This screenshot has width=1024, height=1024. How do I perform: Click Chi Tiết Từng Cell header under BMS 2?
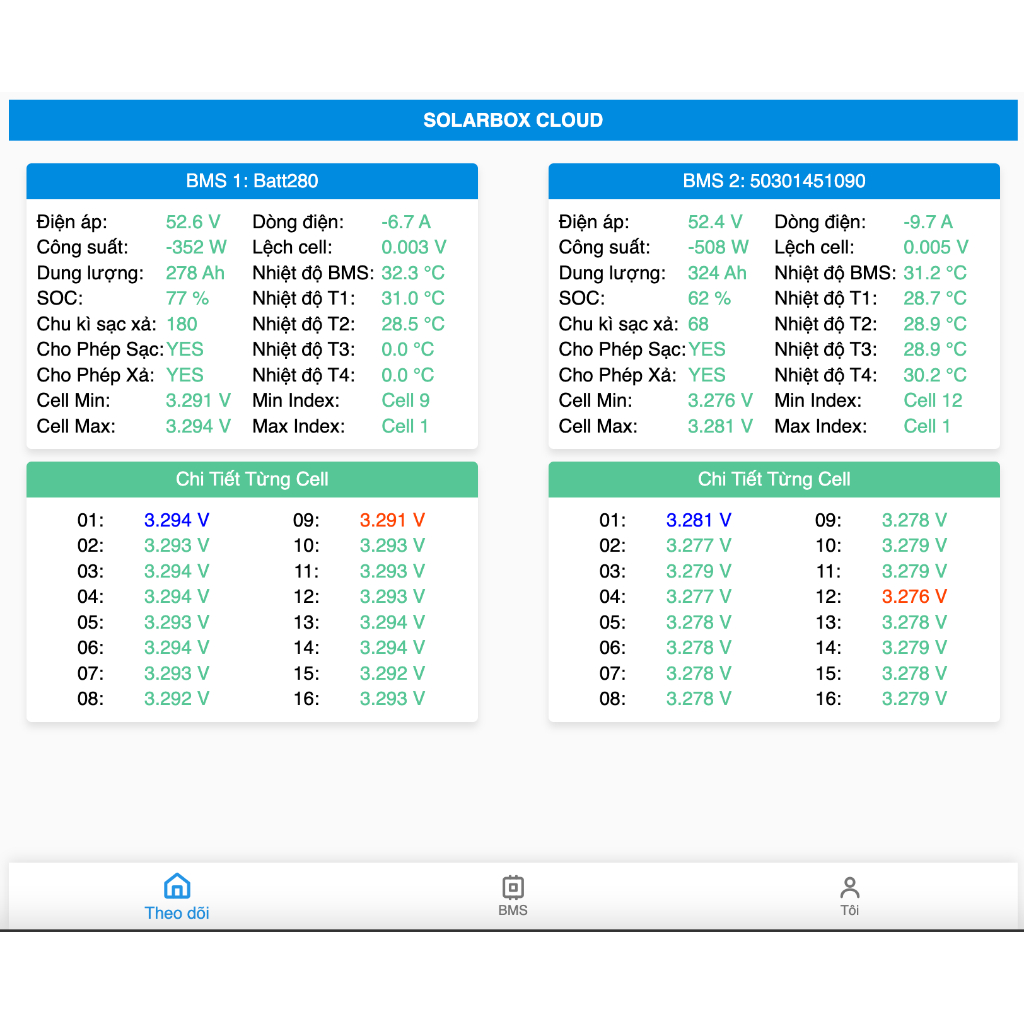(x=774, y=479)
